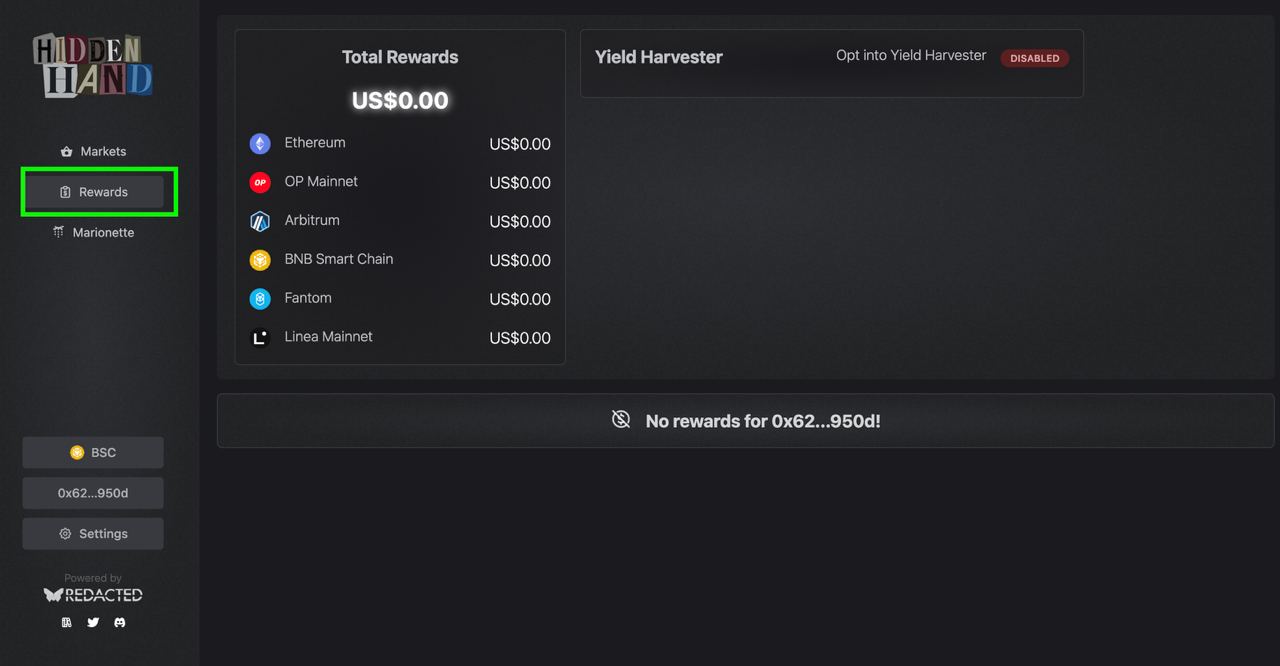This screenshot has height=666, width=1280.
Task: Open the docs book icon
Action: tap(67, 622)
